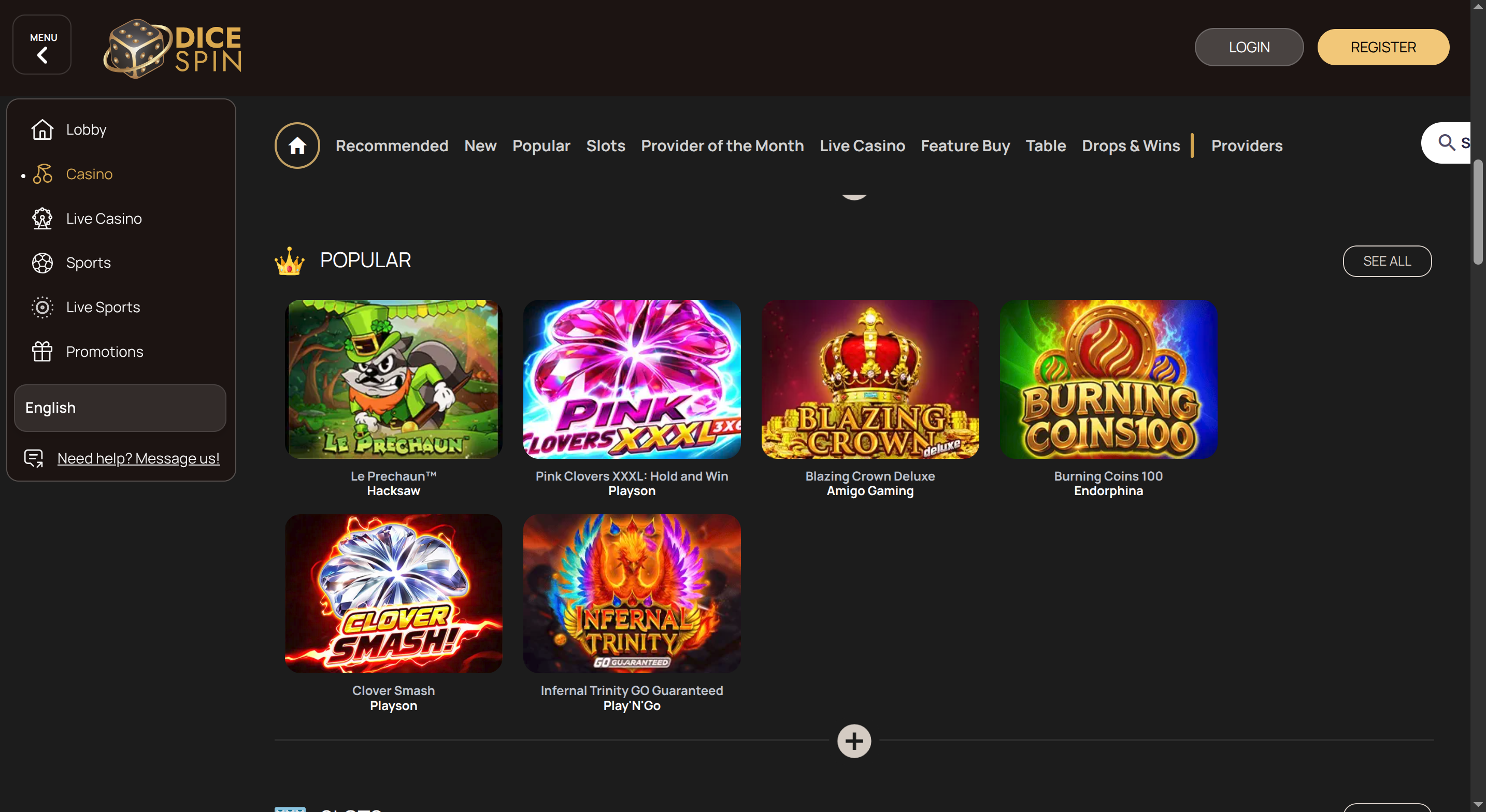
Task: Click the Live Casino ferris wheel icon
Action: 42,219
